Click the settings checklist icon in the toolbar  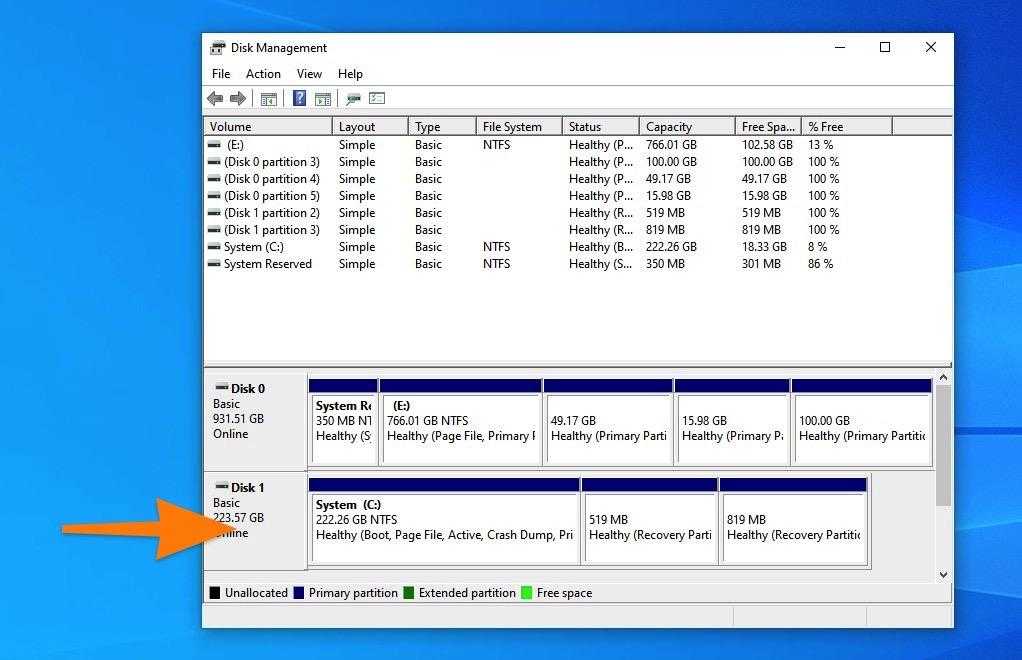[x=377, y=98]
